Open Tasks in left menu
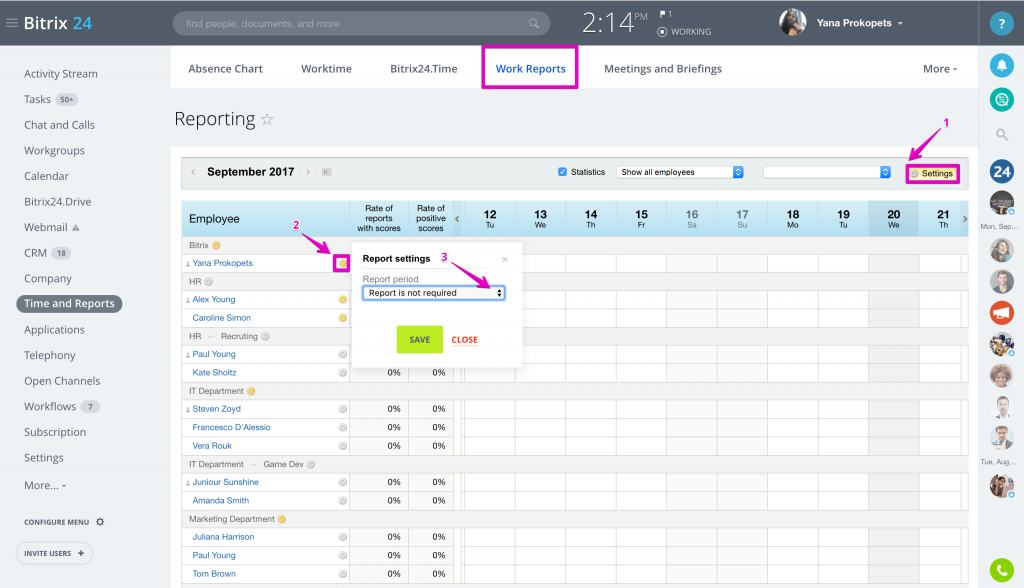Screen dimensions: 1024x588 37,99
